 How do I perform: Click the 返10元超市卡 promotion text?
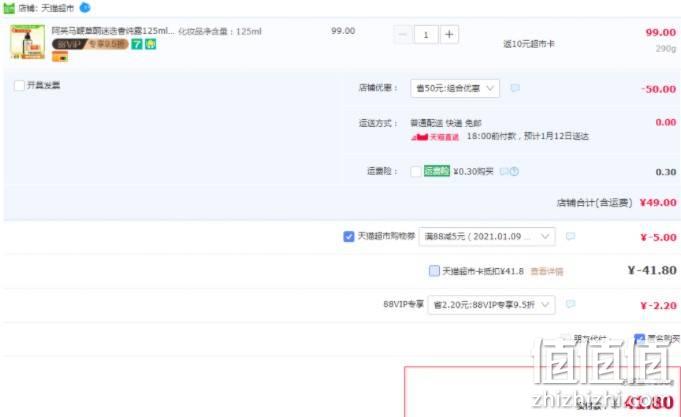(529, 44)
